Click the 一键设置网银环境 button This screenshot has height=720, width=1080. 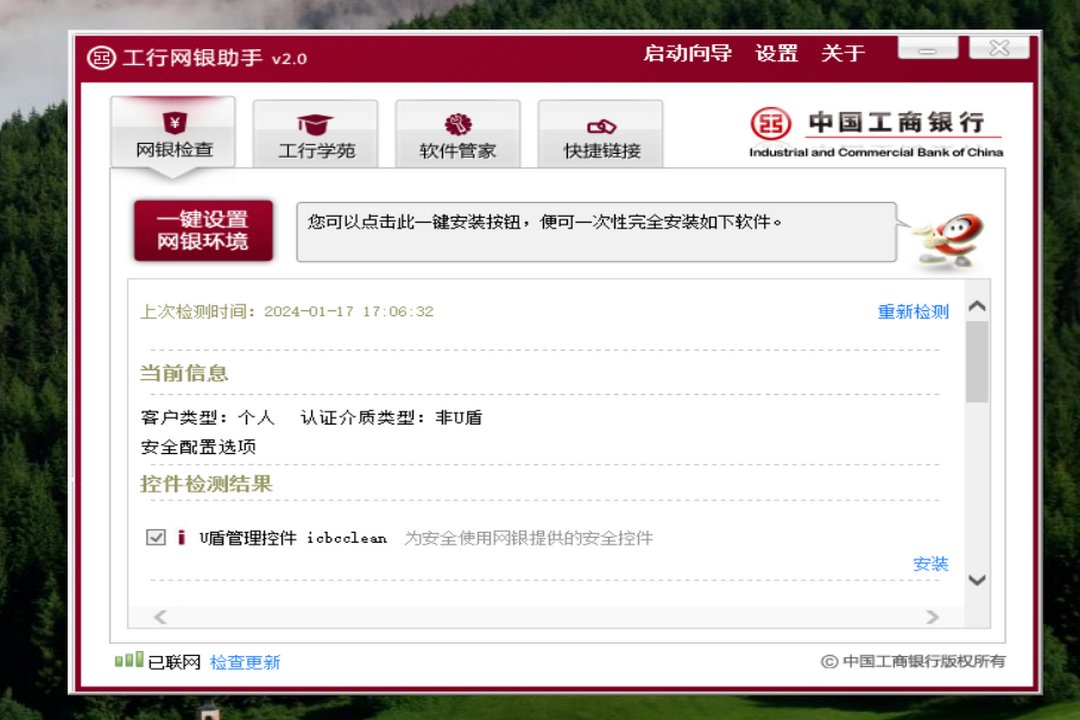(203, 231)
